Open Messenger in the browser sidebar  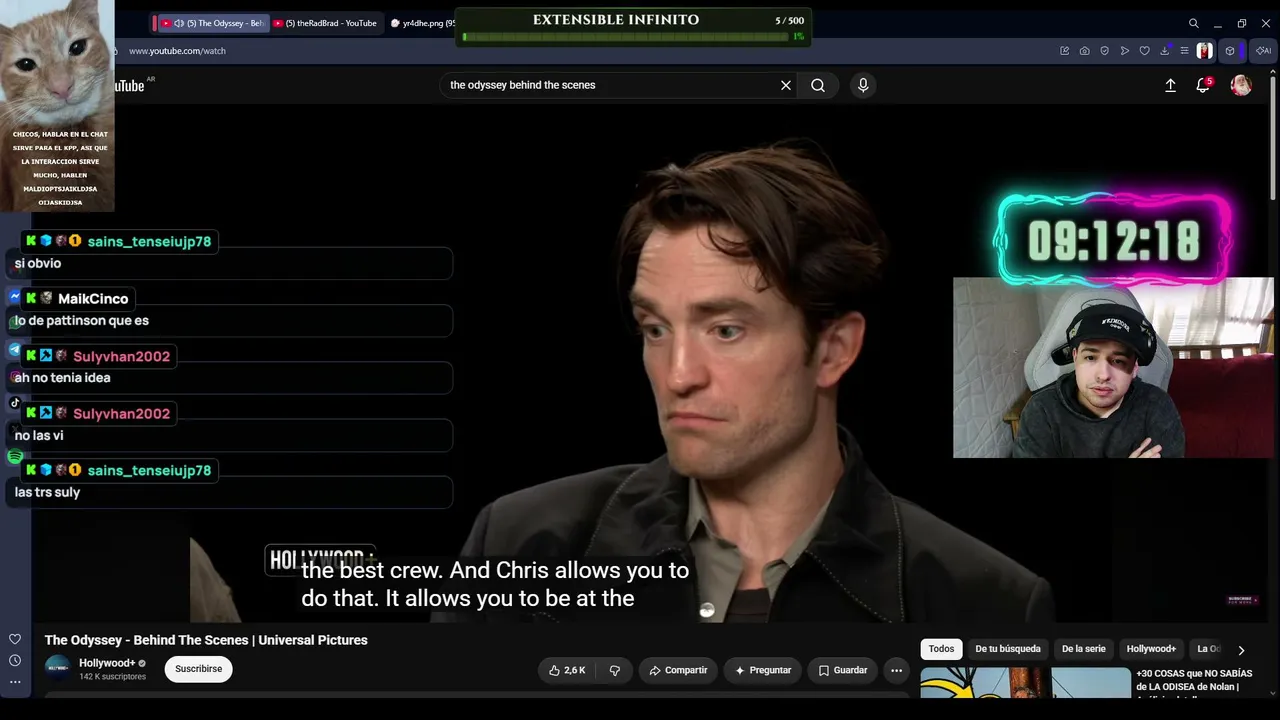15,297
